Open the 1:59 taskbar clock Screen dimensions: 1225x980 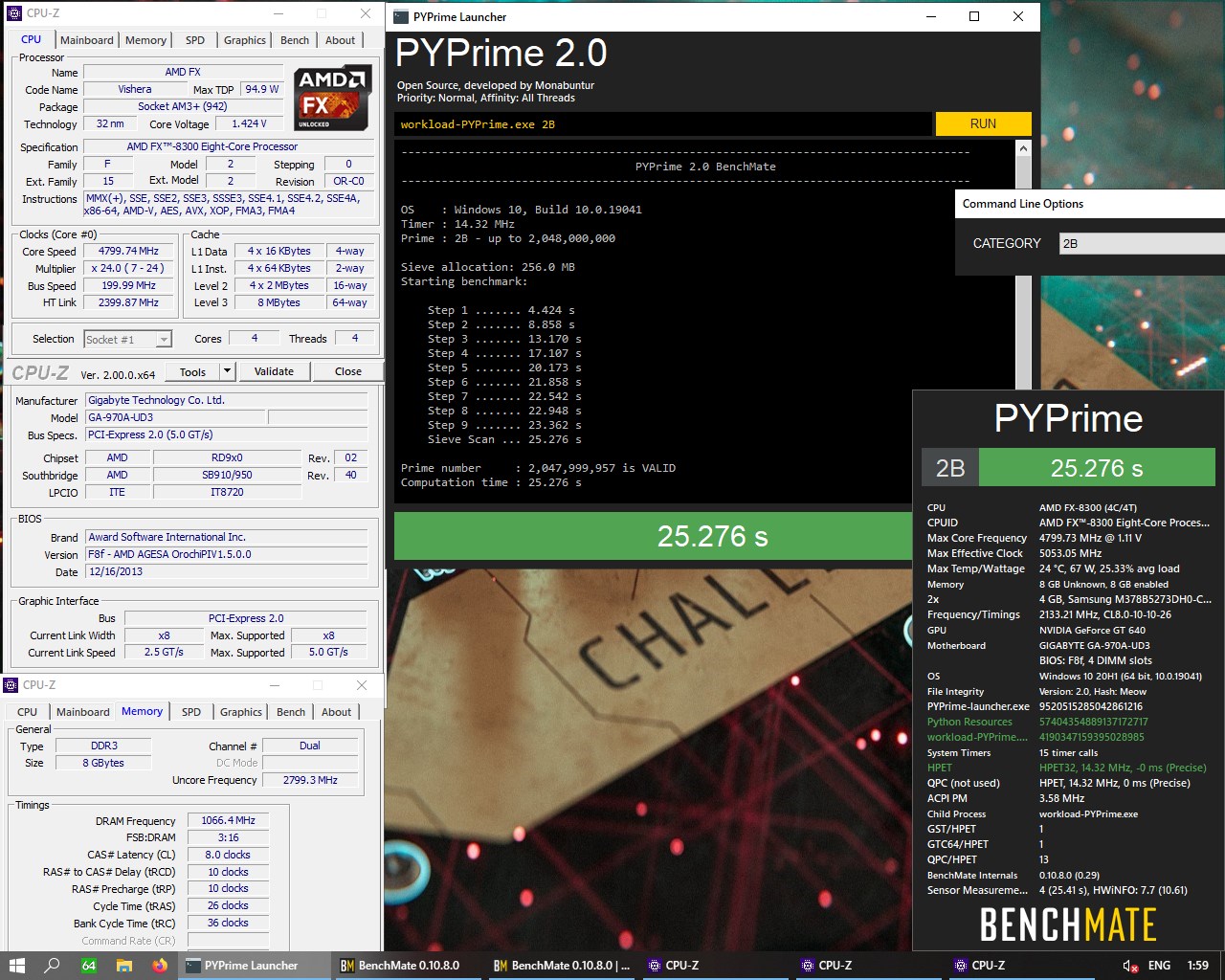point(1197,966)
